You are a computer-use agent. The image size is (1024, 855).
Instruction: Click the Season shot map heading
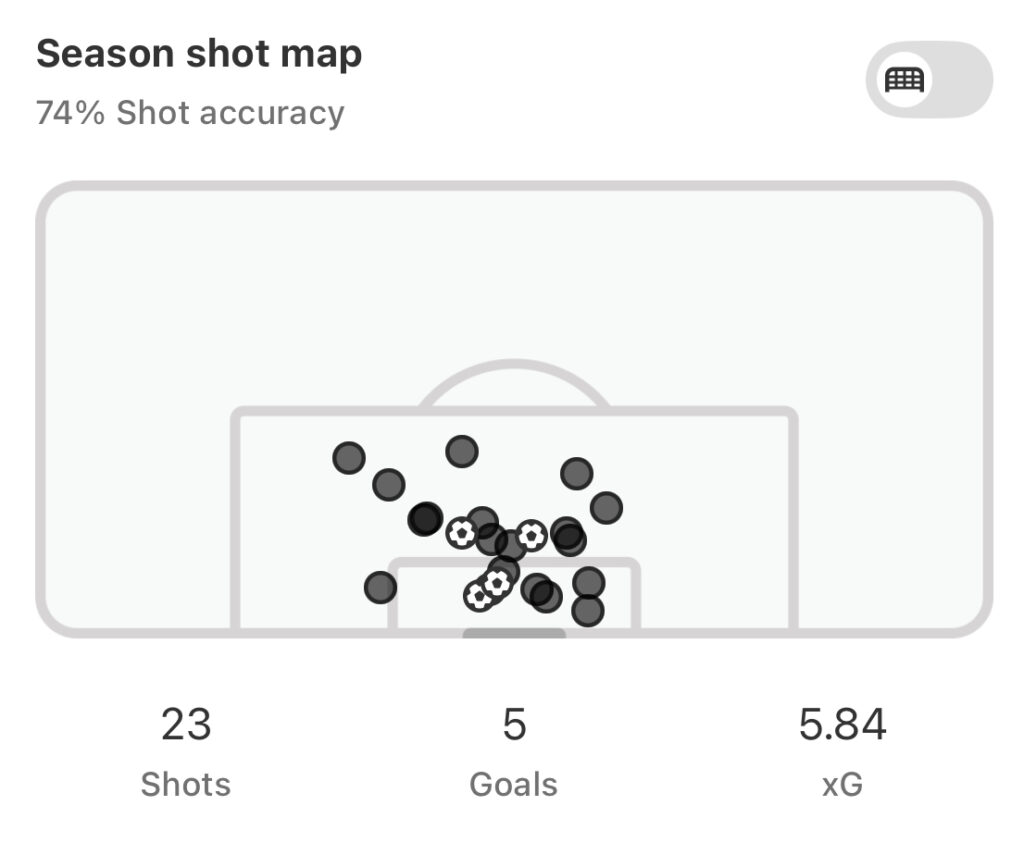199,54
